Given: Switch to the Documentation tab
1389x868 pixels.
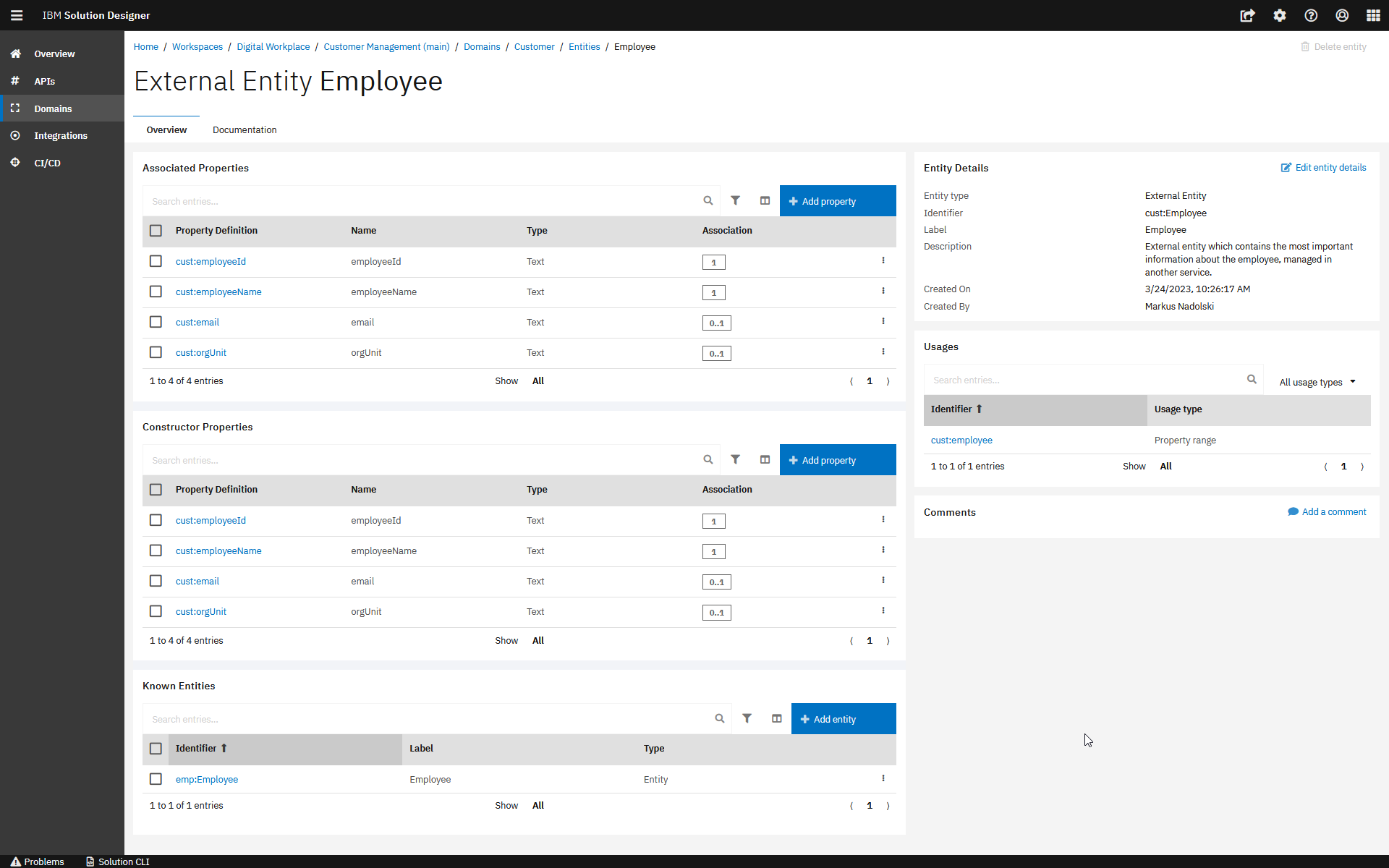Looking at the screenshot, I should pyautogui.click(x=245, y=129).
